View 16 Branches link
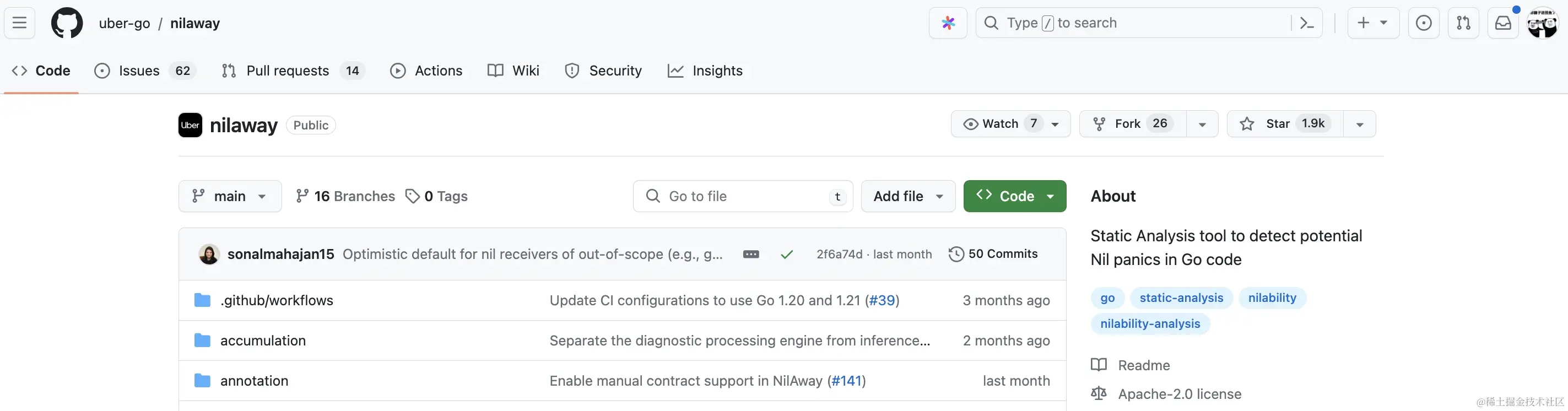1568x411 pixels. [345, 196]
